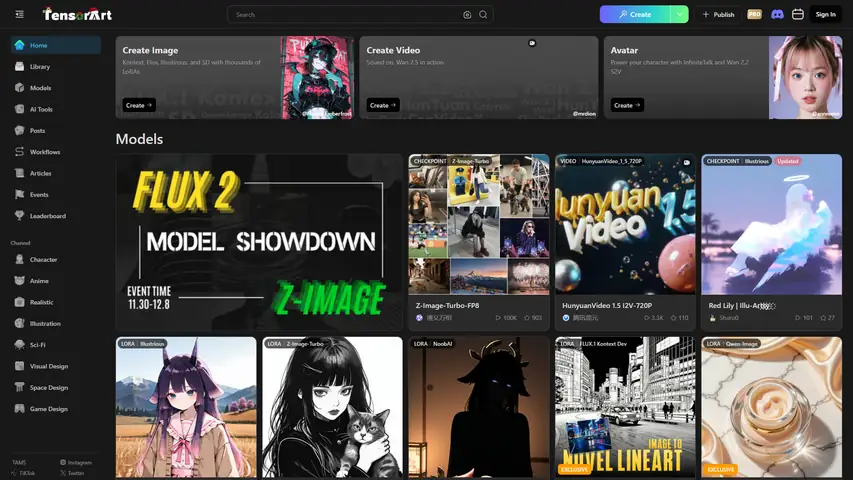Select the Game Design channel

[x=55, y=409]
